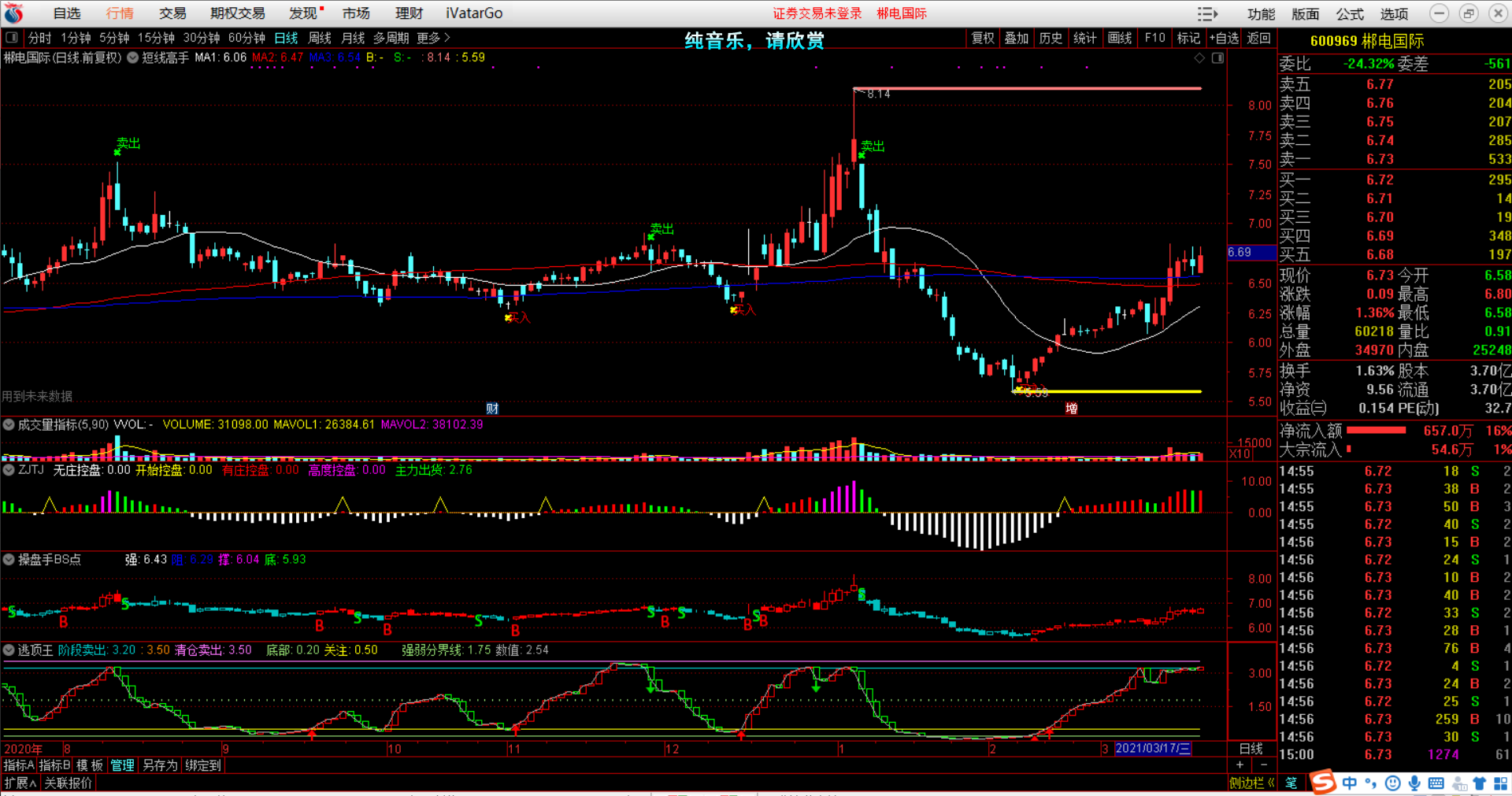Toggle the indicator dot beside 短线高手
The height and width of the screenshot is (796, 1512).
click(x=132, y=57)
